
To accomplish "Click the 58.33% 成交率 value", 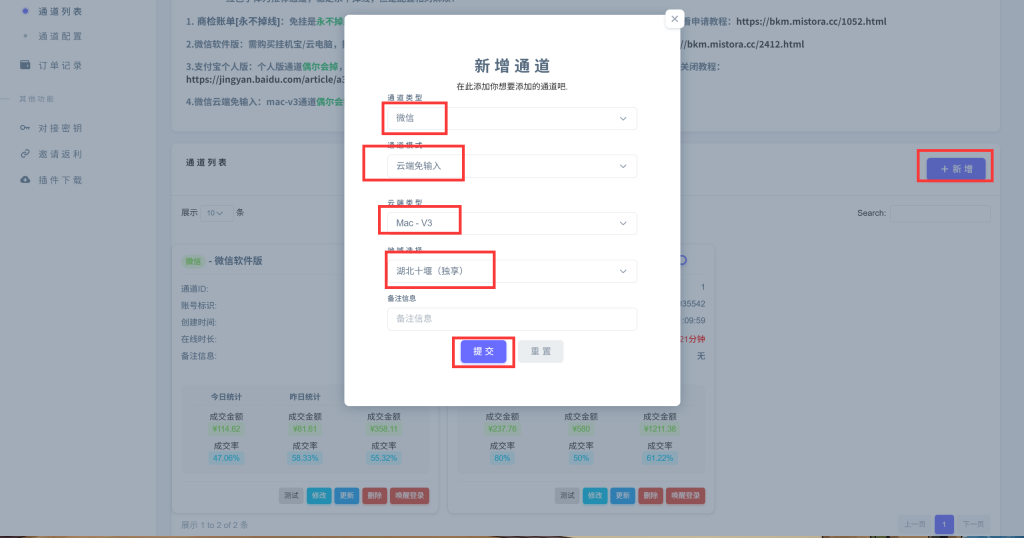I will click(304, 458).
